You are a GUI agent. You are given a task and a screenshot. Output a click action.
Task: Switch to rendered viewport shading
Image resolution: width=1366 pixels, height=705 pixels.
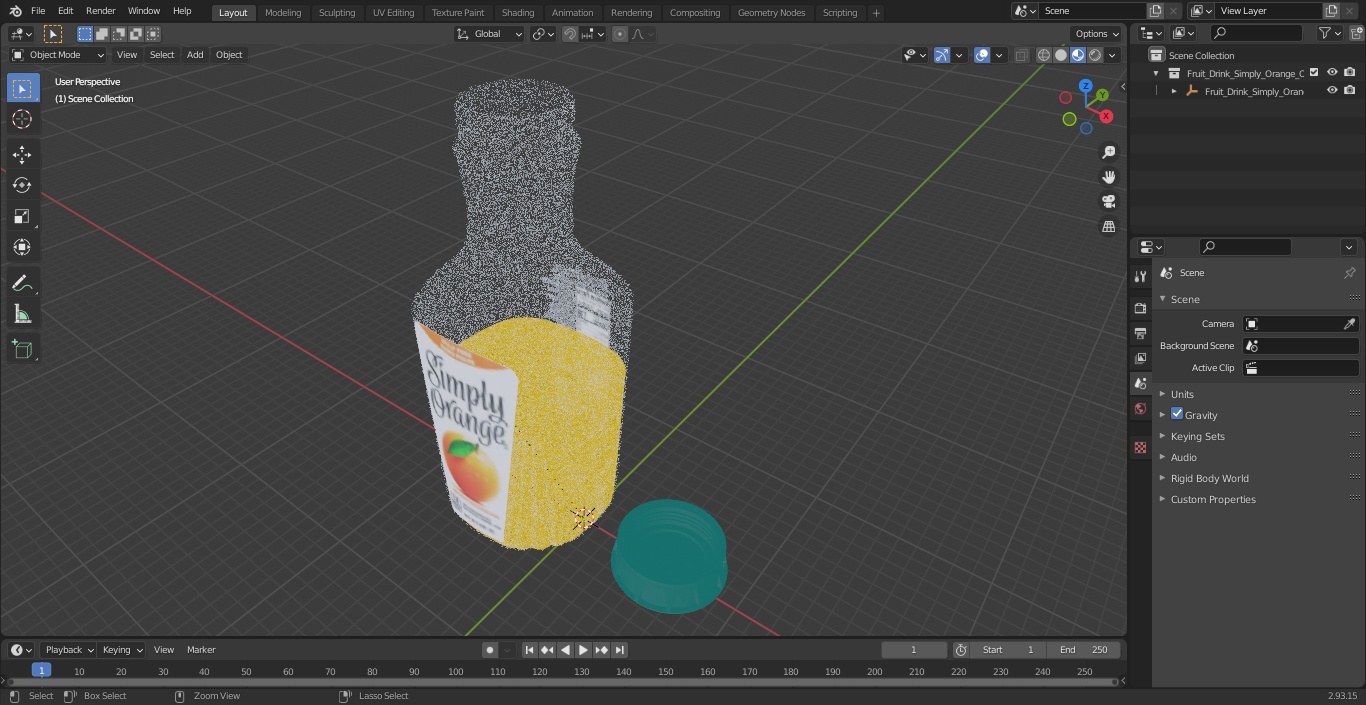[x=1095, y=55]
